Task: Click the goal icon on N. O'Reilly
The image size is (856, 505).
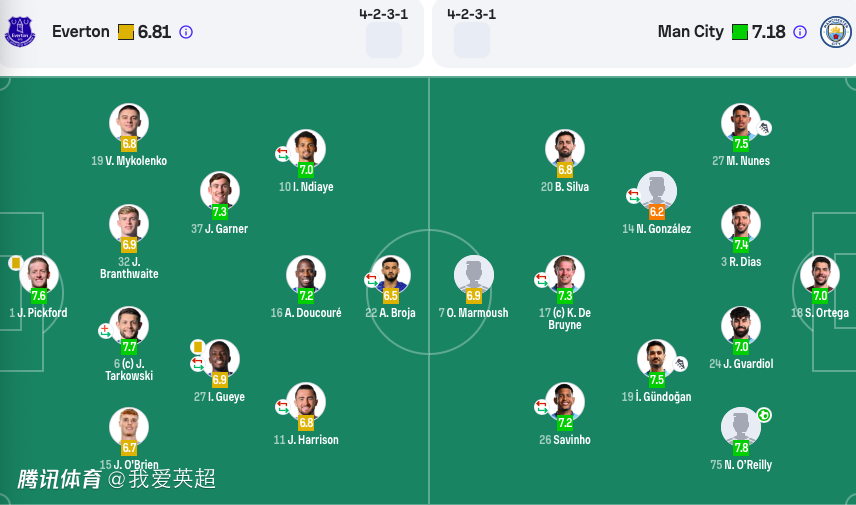Action: pos(764,415)
